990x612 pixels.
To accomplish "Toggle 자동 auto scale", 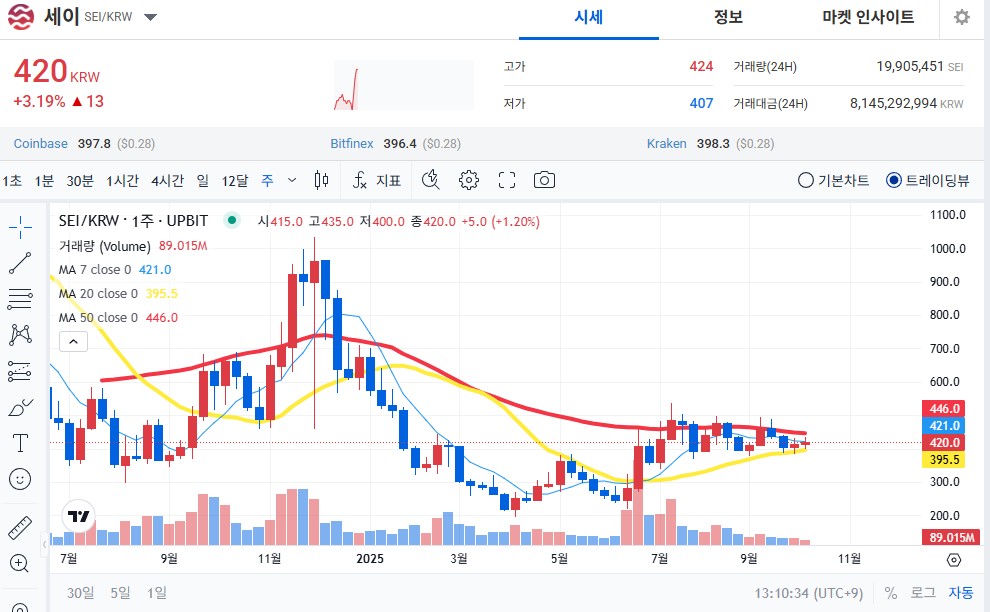I will click(961, 593).
